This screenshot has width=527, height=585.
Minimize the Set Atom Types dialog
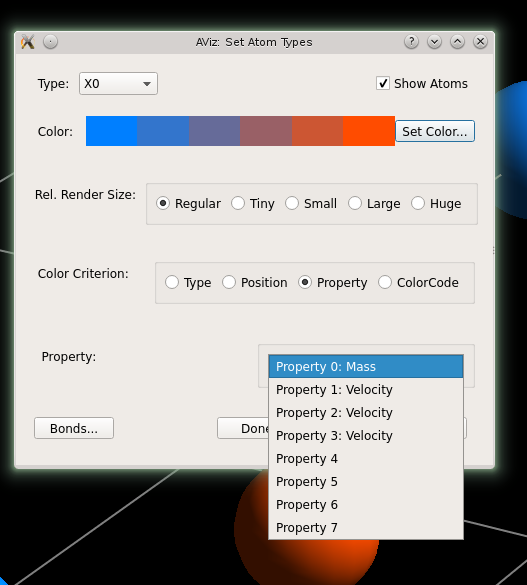[435, 42]
